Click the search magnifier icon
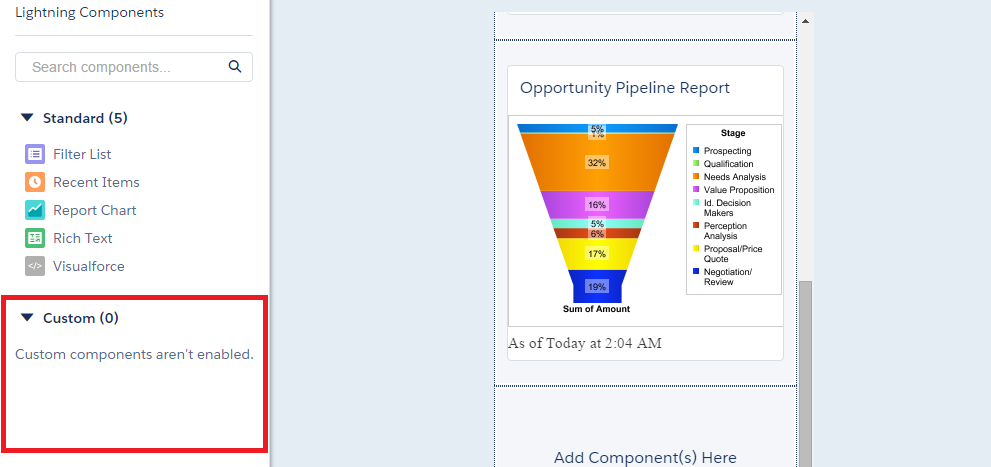The width and height of the screenshot is (991, 467). [235, 67]
